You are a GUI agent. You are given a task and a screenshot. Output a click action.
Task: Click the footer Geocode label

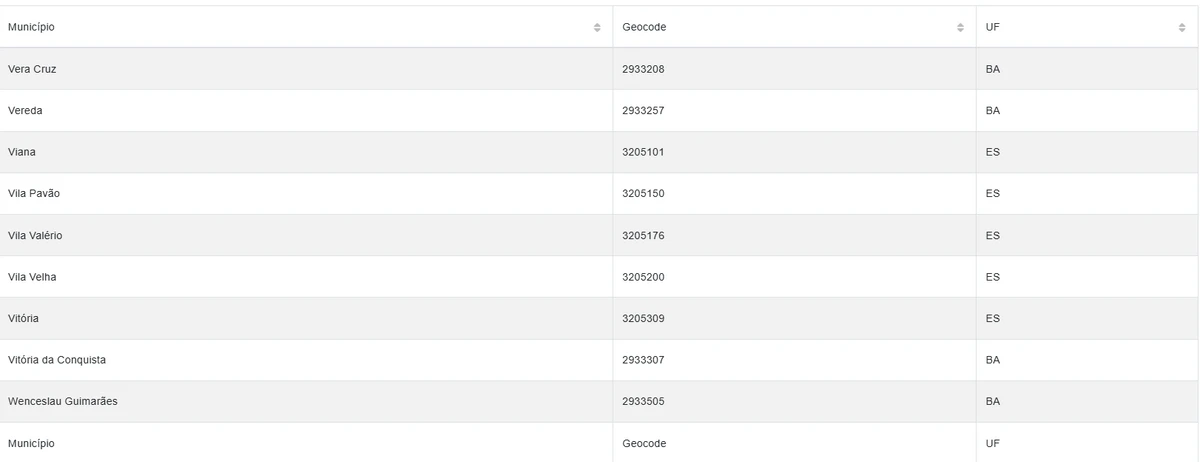[x=644, y=443]
